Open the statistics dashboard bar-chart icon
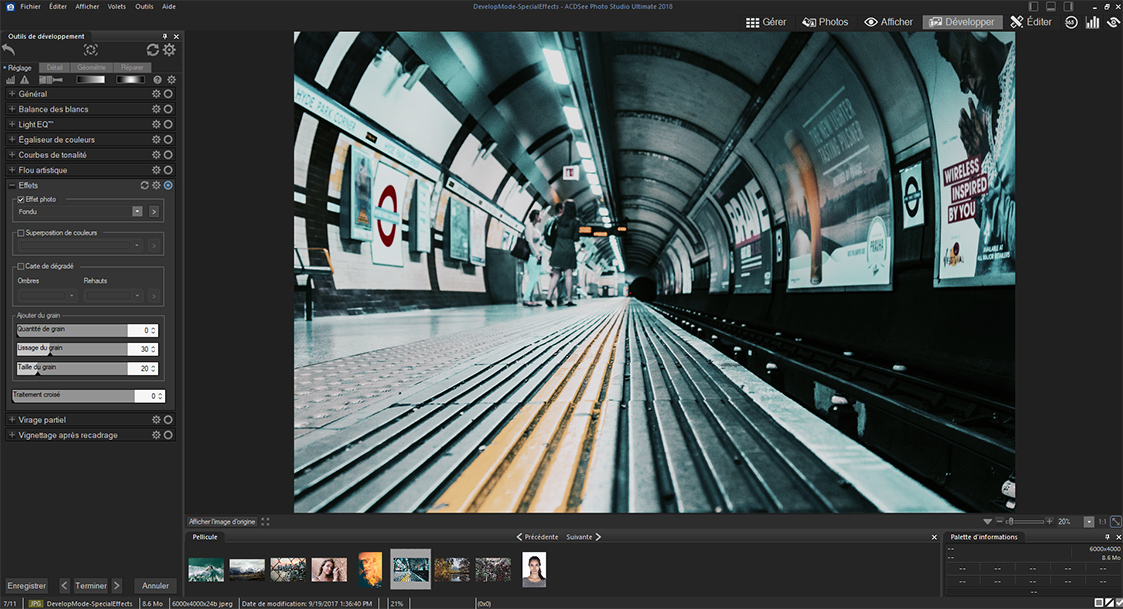Viewport: 1123px width, 609px height. click(1092, 22)
